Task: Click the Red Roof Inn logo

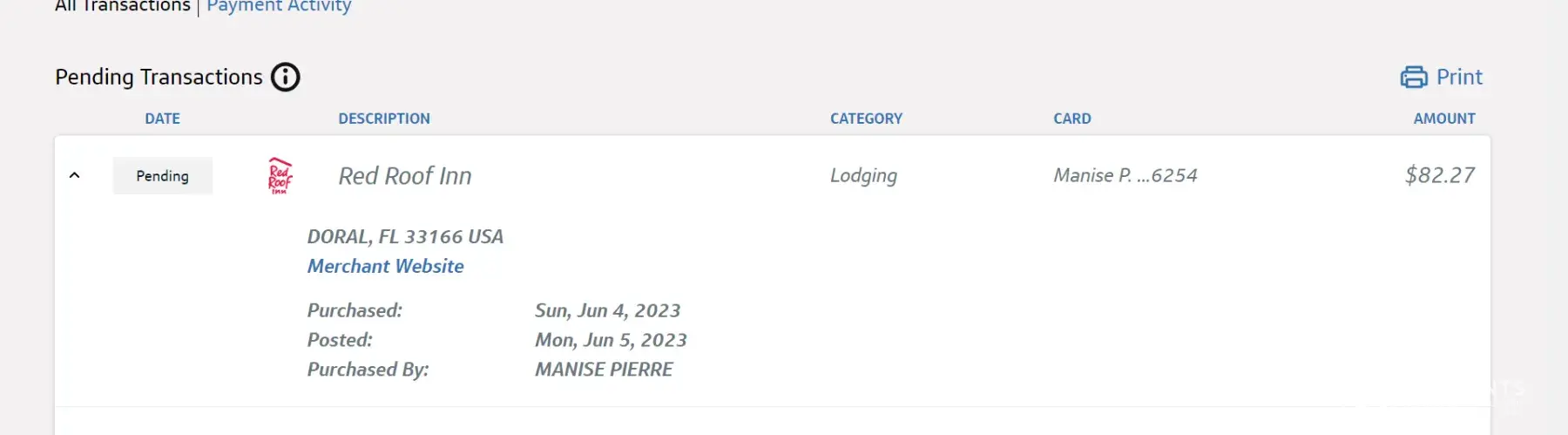Action: click(x=280, y=176)
